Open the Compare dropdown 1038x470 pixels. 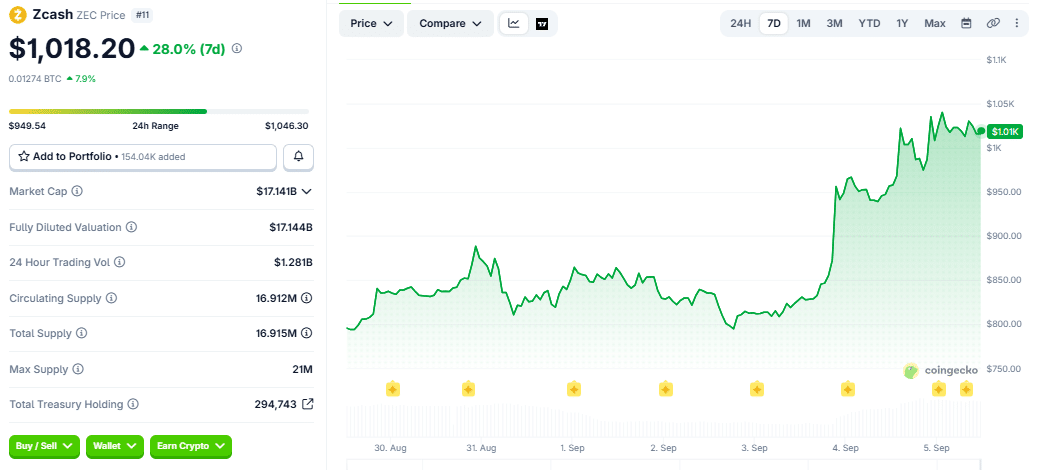[450, 23]
